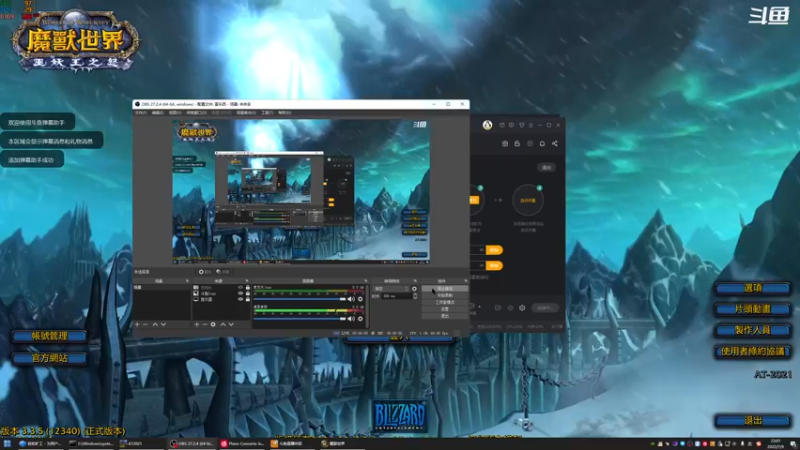Mute the desktop audio channel speaker
This screenshot has width=800, height=450.
point(351,319)
